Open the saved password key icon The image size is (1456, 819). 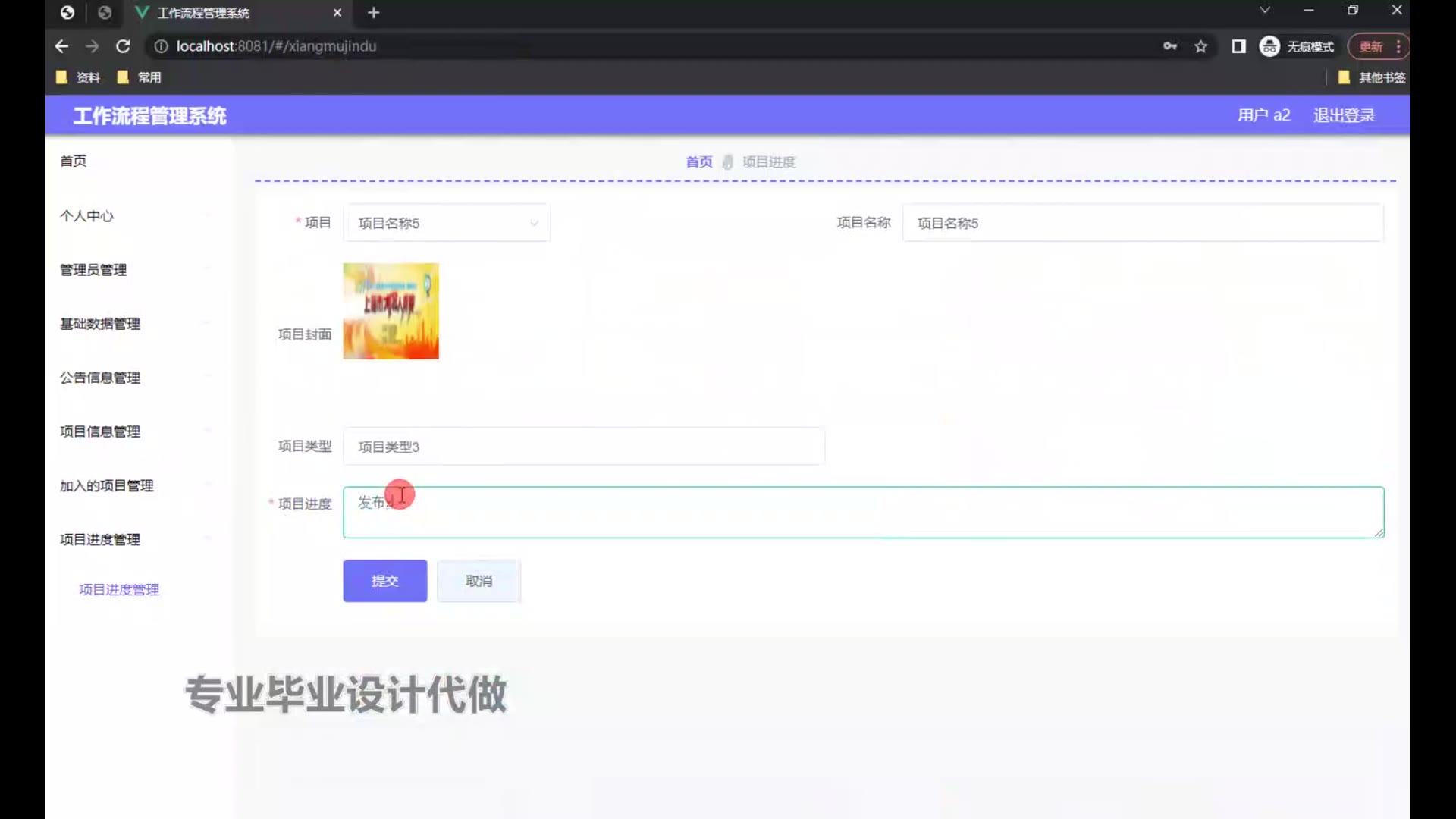coord(1170,46)
